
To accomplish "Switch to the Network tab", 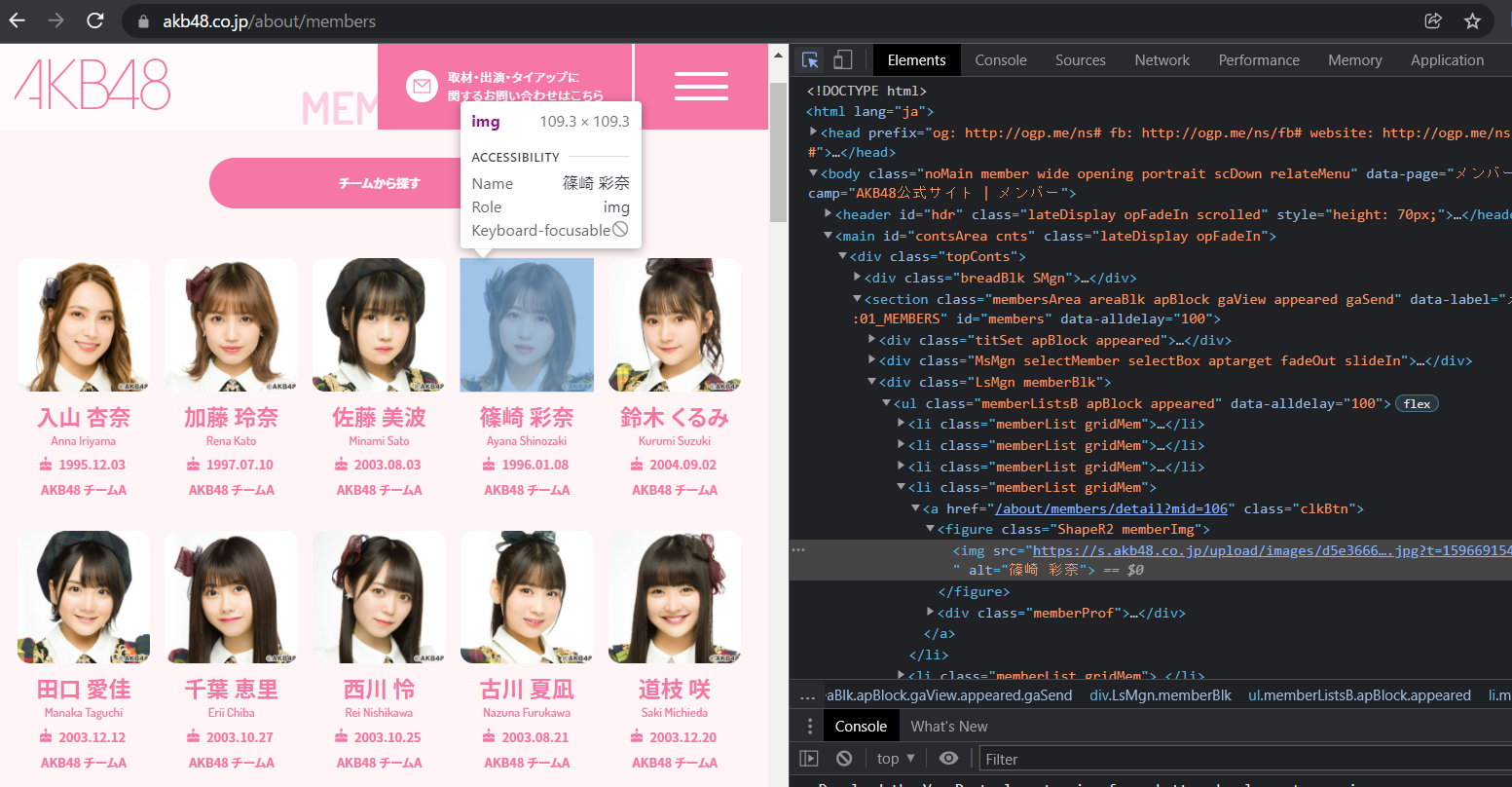I will pos(1162,60).
